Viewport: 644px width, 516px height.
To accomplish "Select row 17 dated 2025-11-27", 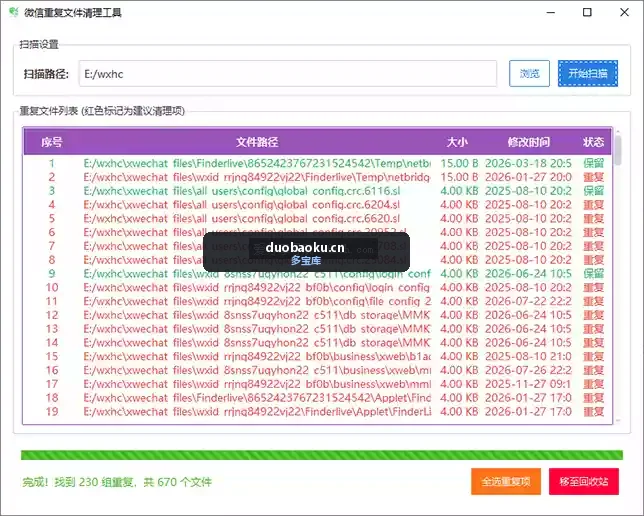I will point(317,384).
